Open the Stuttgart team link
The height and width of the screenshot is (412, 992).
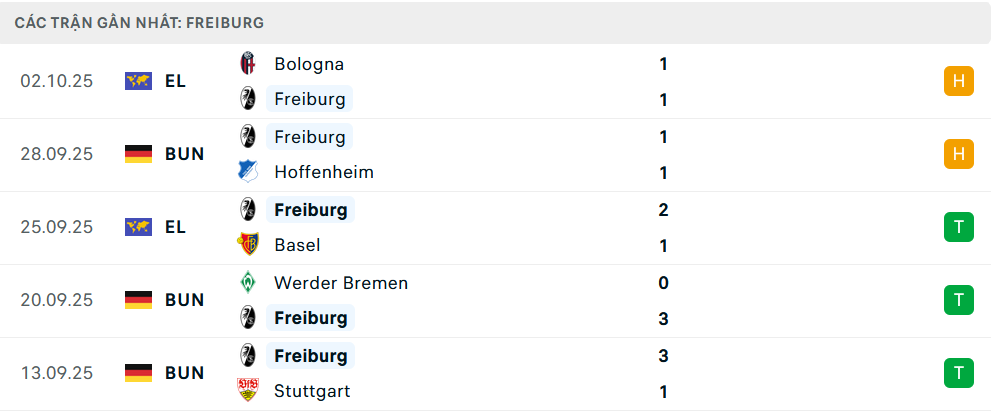coord(312,391)
